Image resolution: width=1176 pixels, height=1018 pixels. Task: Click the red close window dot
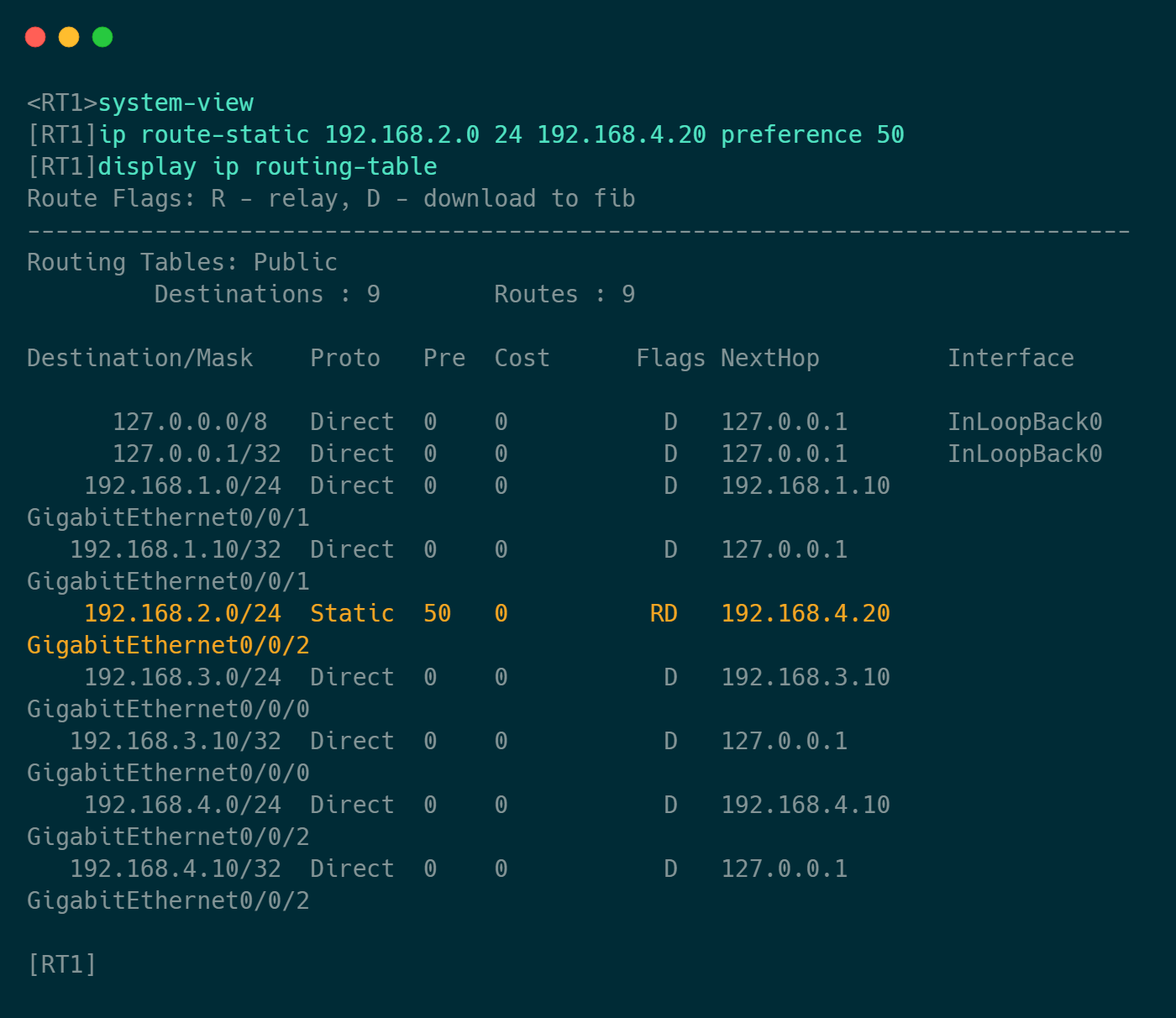point(35,37)
